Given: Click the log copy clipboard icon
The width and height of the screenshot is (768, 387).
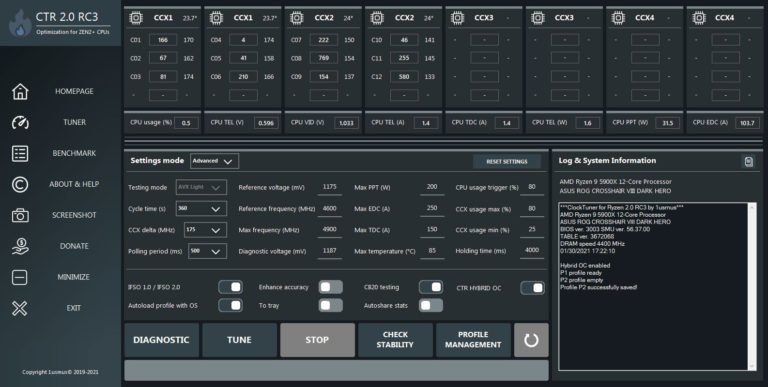Looking at the screenshot, I should pos(748,161).
